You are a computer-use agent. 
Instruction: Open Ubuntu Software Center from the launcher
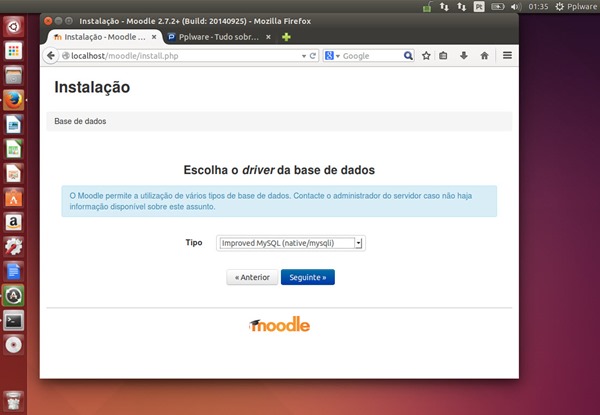click(x=13, y=198)
